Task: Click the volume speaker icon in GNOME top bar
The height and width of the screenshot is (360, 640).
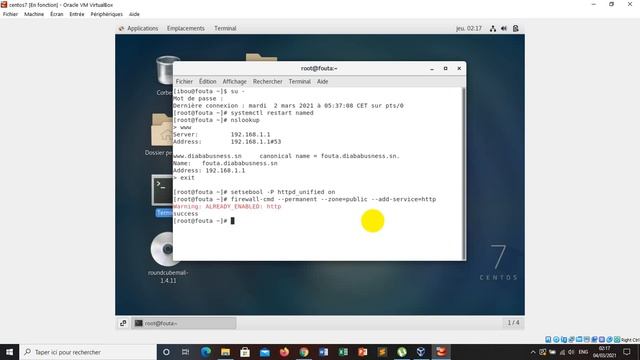Action: [504, 28]
